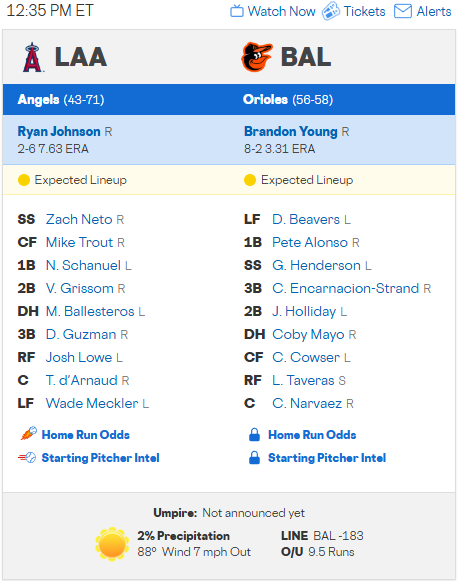Click the Orioles bird logo
458x581 pixels.
(256, 57)
